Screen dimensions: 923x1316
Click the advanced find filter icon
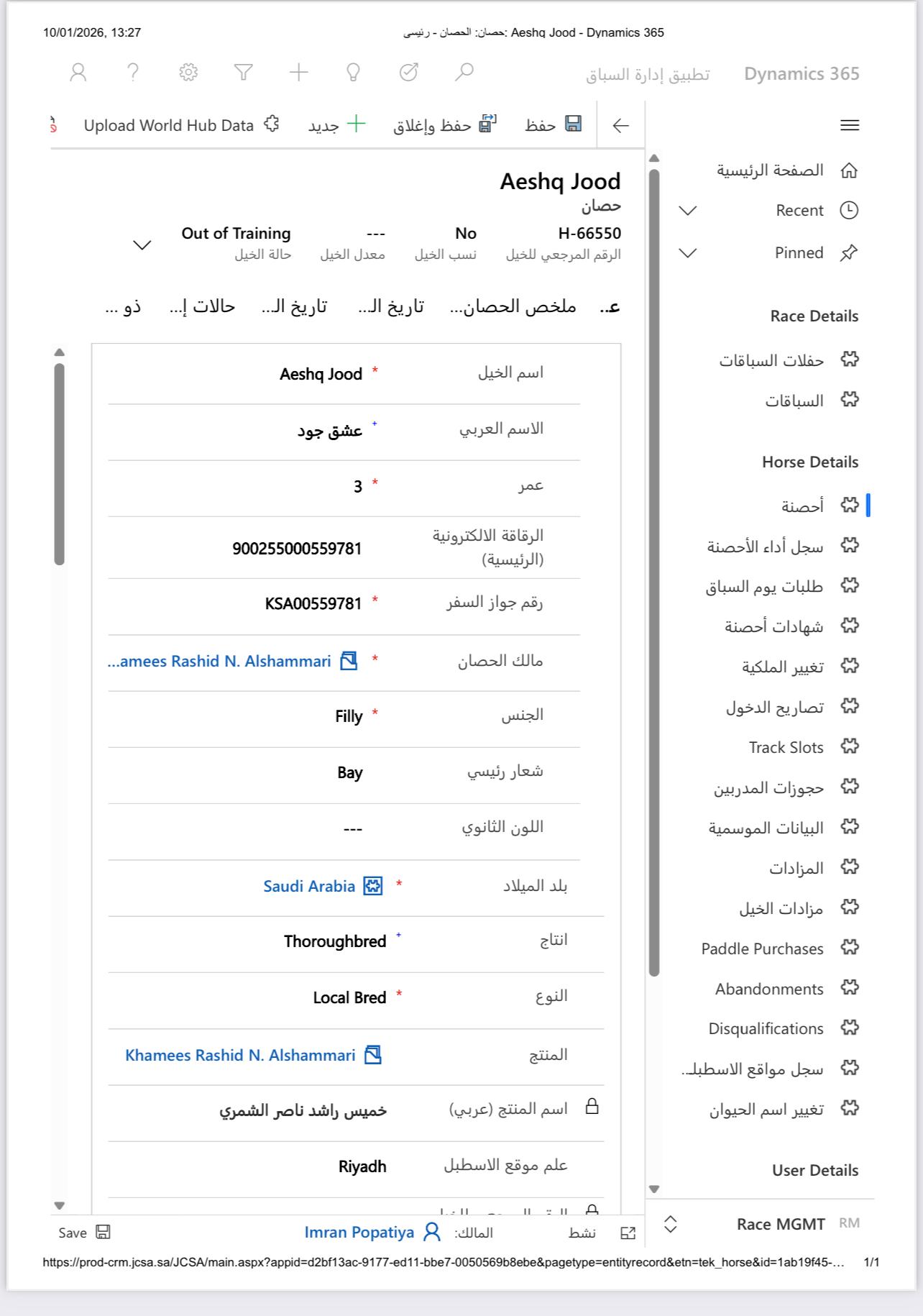244,72
